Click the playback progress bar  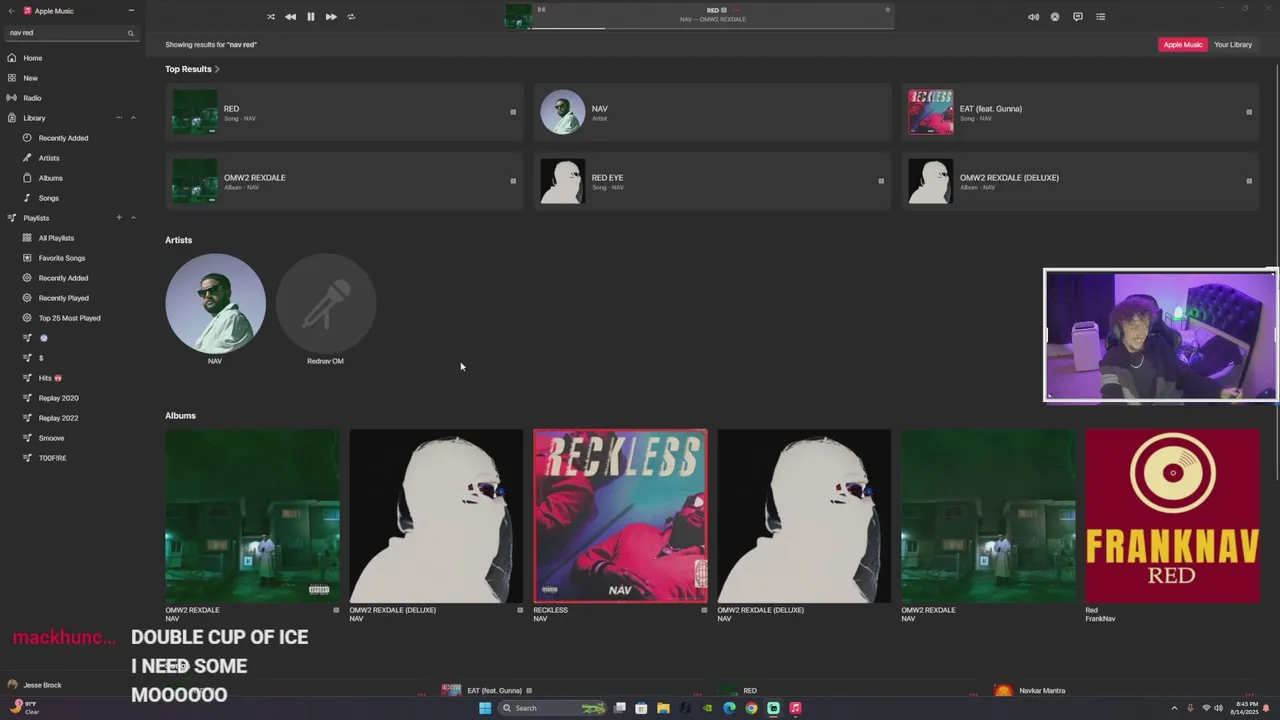[x=712, y=28]
